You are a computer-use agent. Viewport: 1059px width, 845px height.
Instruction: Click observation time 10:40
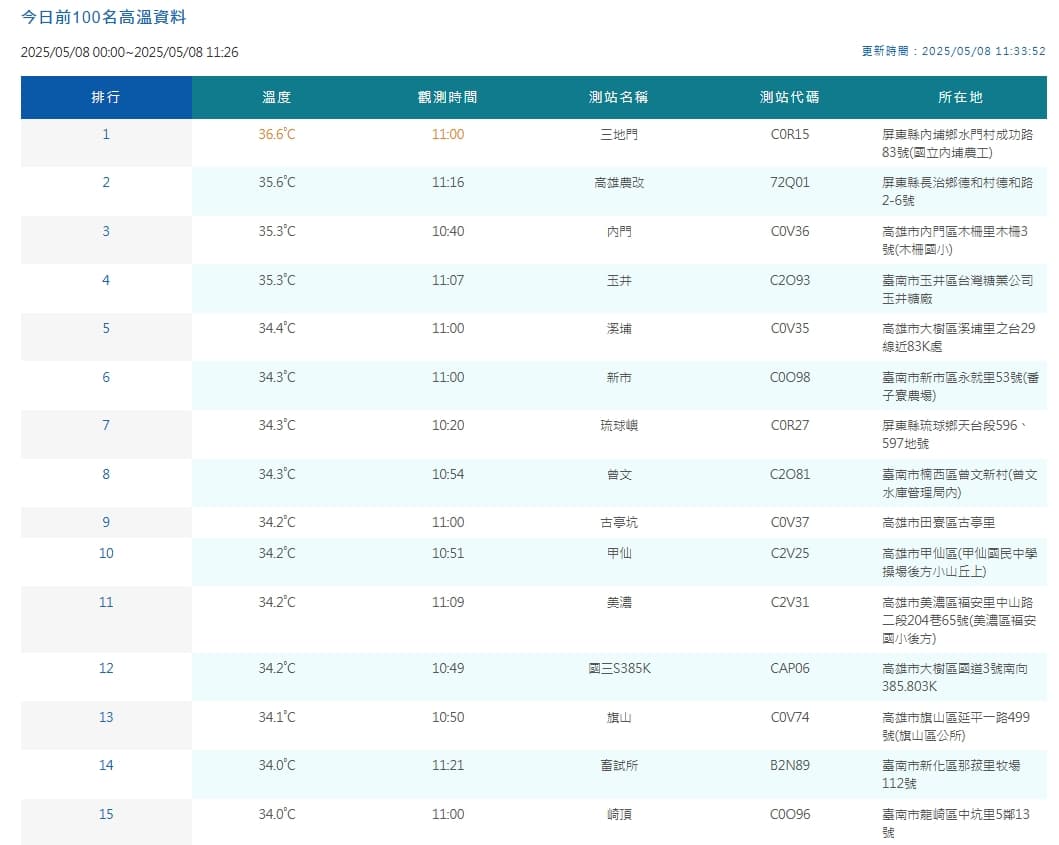[448, 232]
